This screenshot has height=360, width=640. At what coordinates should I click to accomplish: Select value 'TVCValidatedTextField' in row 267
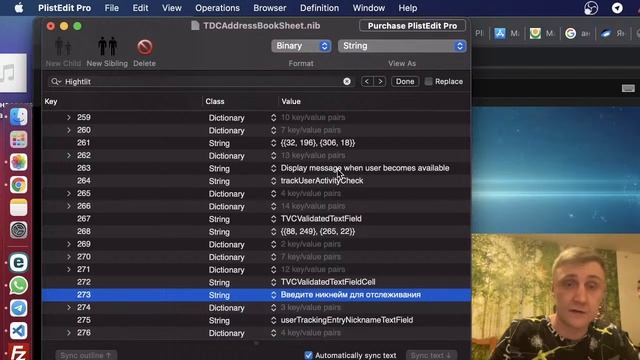click(x=321, y=219)
